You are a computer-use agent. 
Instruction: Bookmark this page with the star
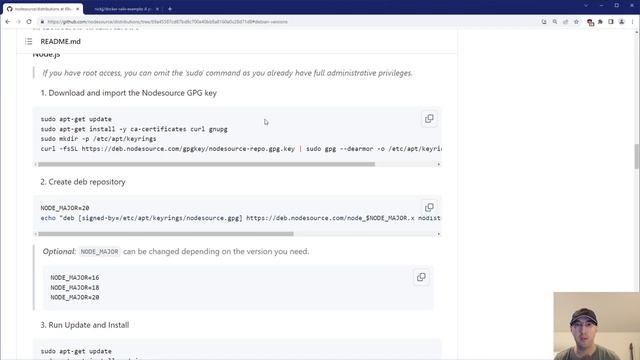[576, 22]
